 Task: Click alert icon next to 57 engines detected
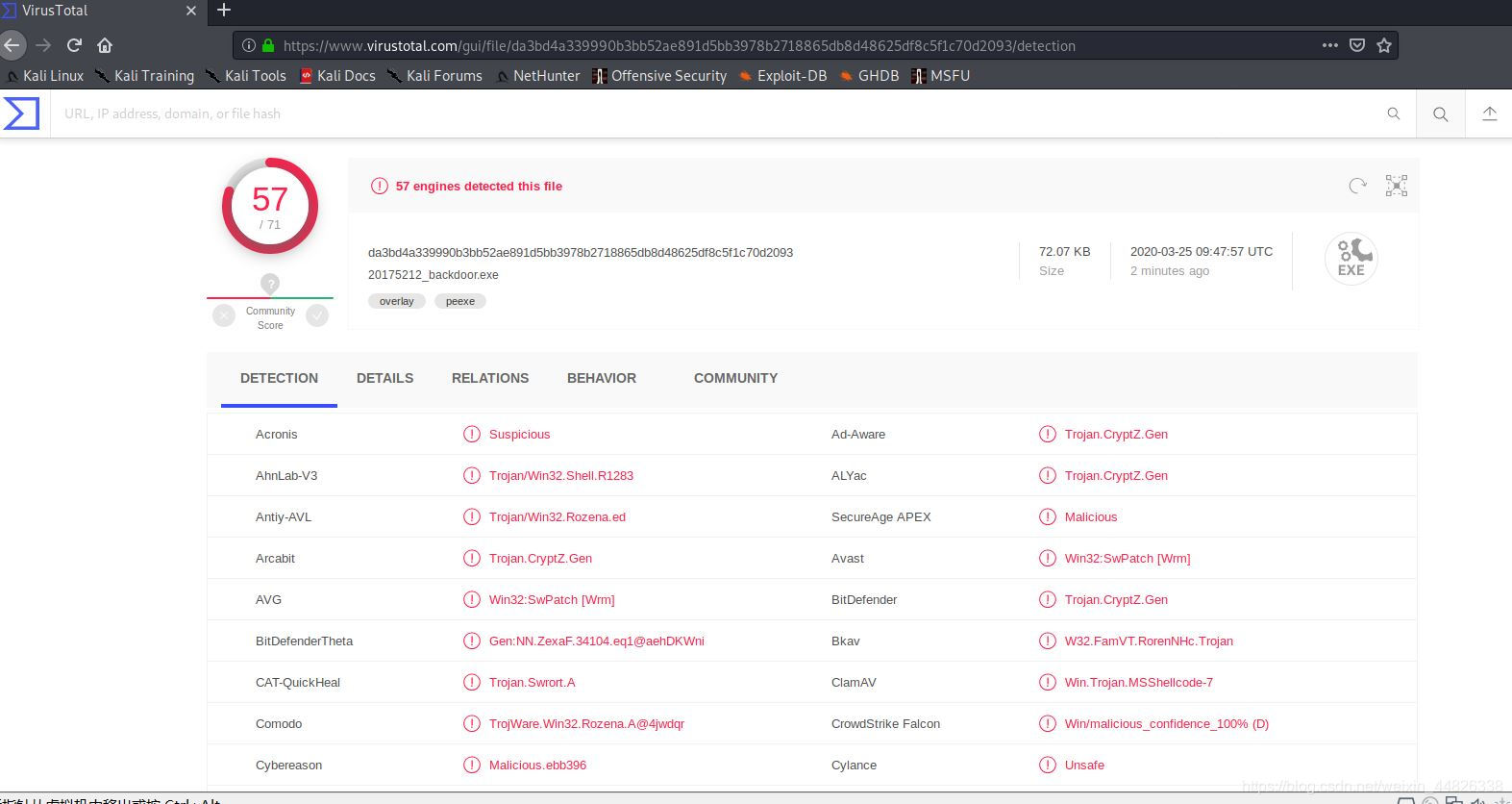(380, 186)
